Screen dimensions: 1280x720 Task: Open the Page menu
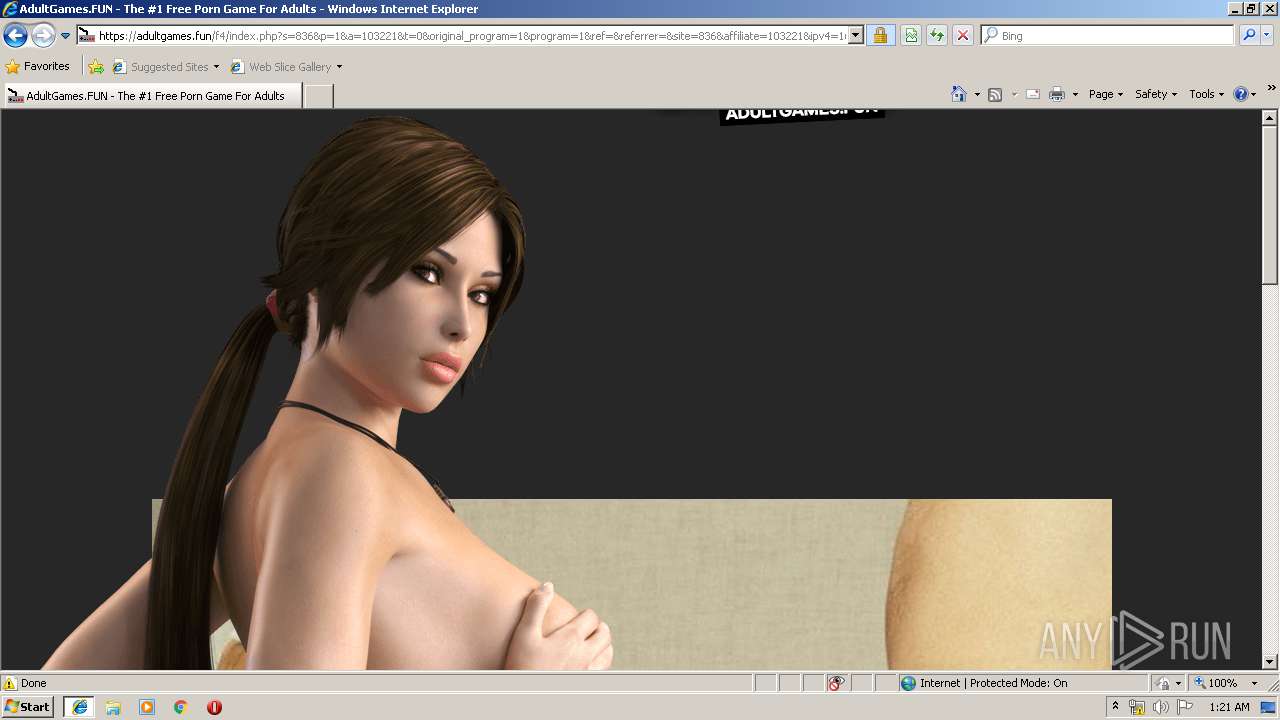(1105, 94)
